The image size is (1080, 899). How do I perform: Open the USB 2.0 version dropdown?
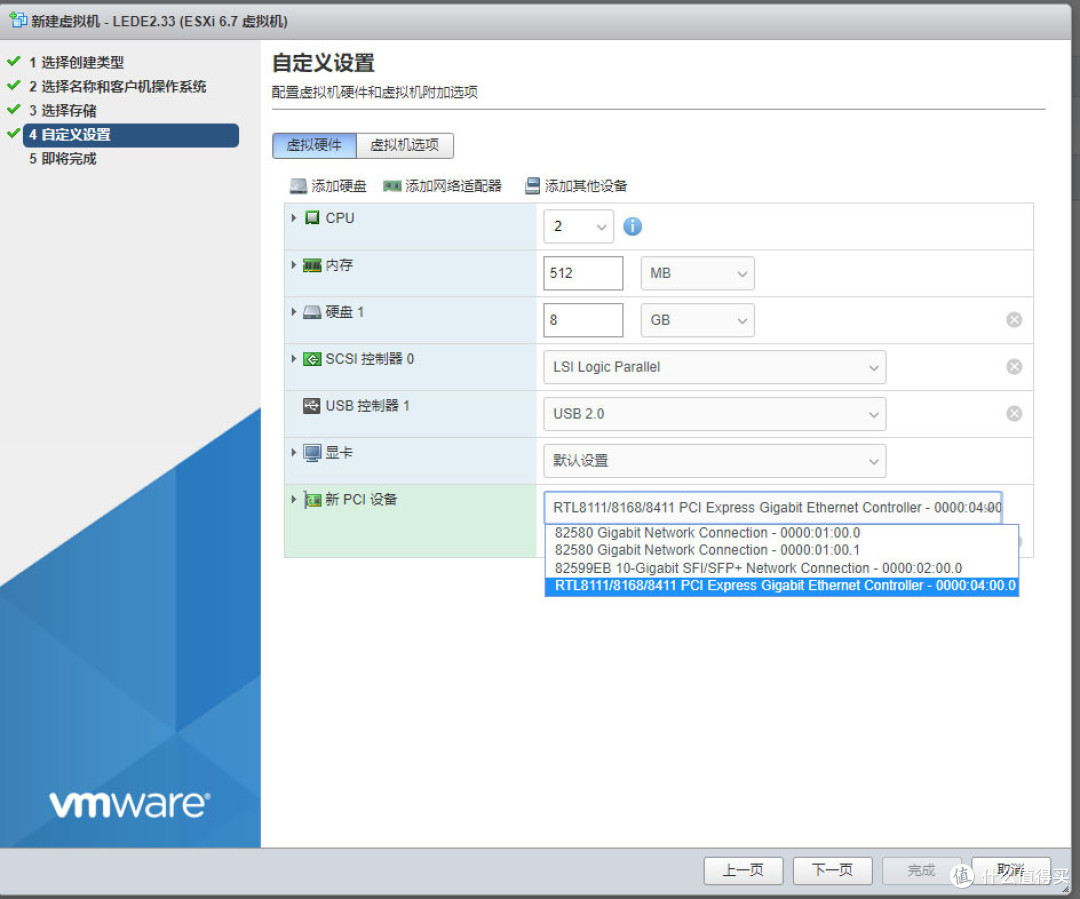(x=714, y=413)
